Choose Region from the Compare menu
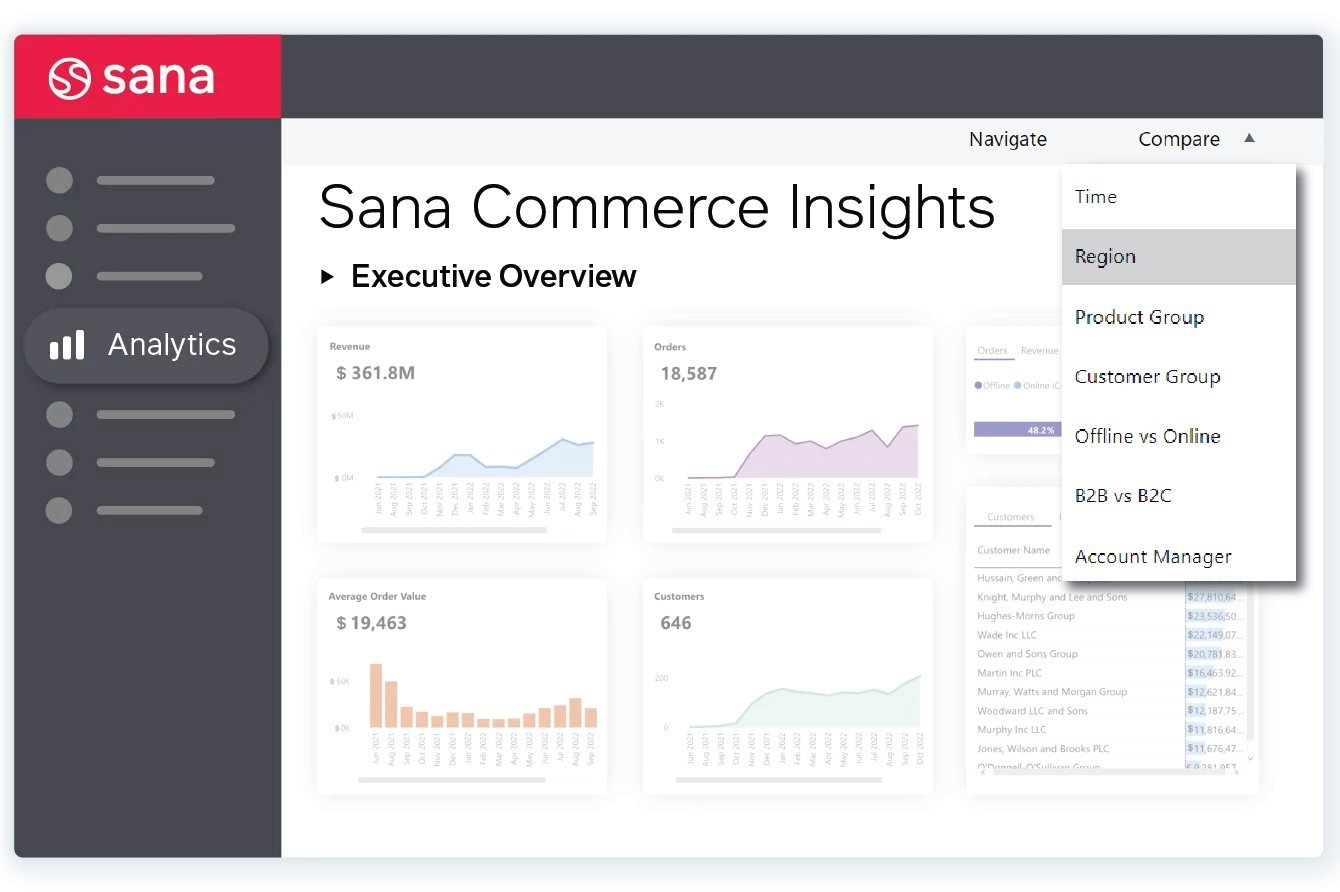This screenshot has width=1340, height=892. coord(1105,256)
